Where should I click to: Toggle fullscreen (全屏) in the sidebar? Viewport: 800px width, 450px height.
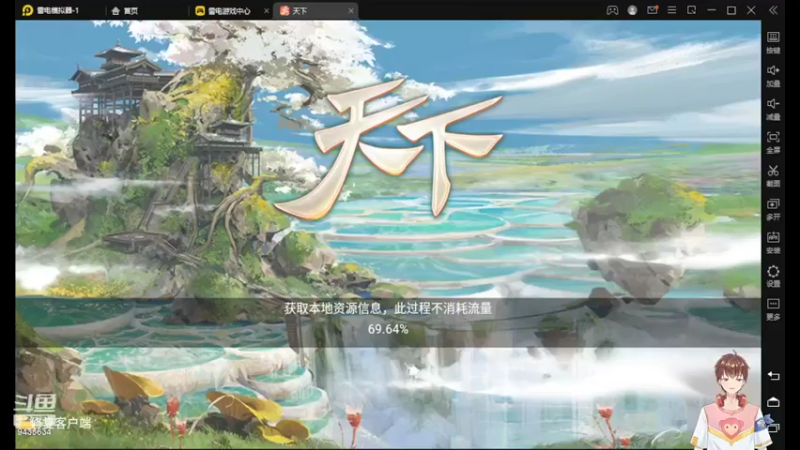click(x=773, y=142)
